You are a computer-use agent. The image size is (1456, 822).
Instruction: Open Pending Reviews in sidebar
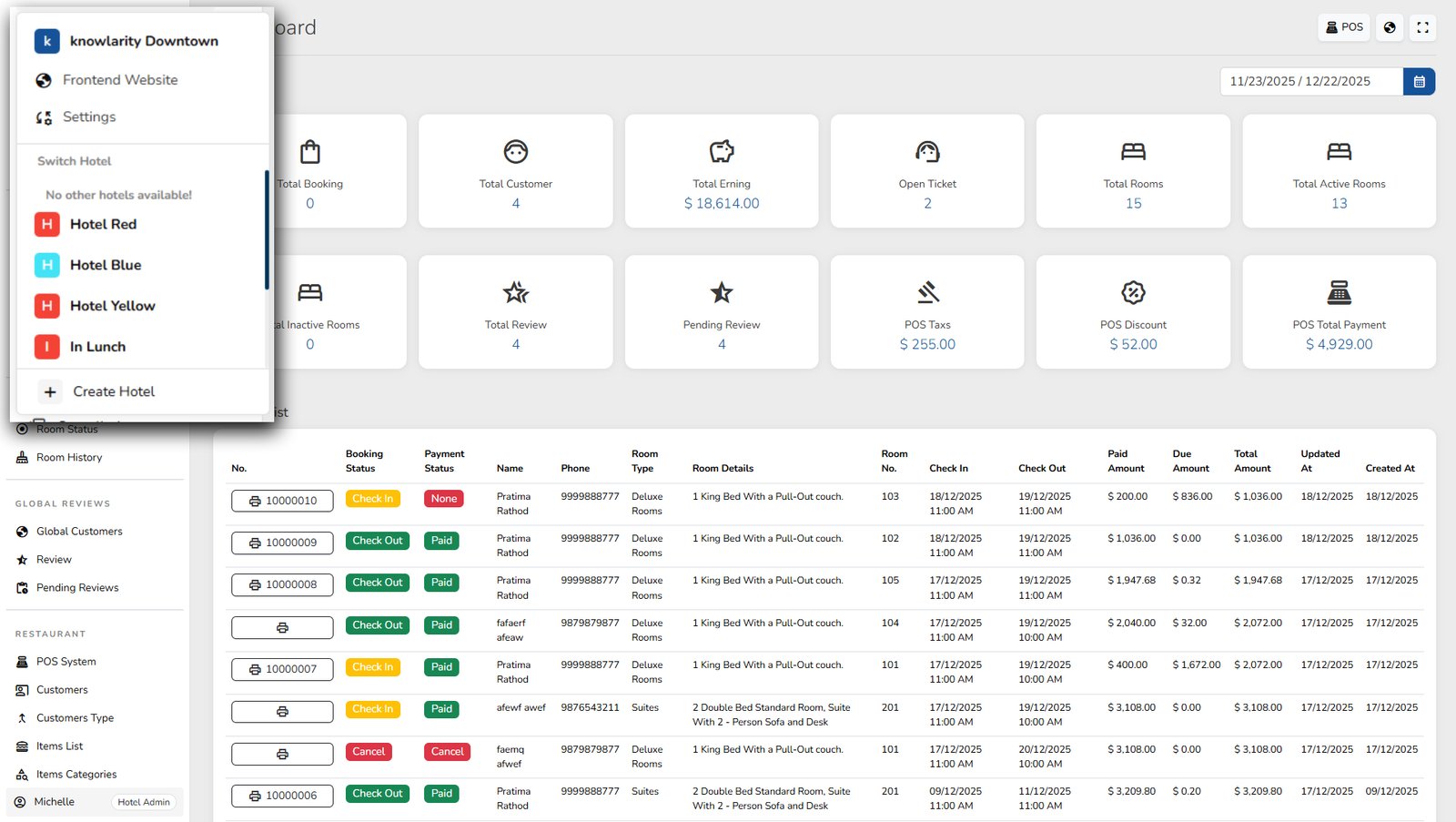coord(77,588)
